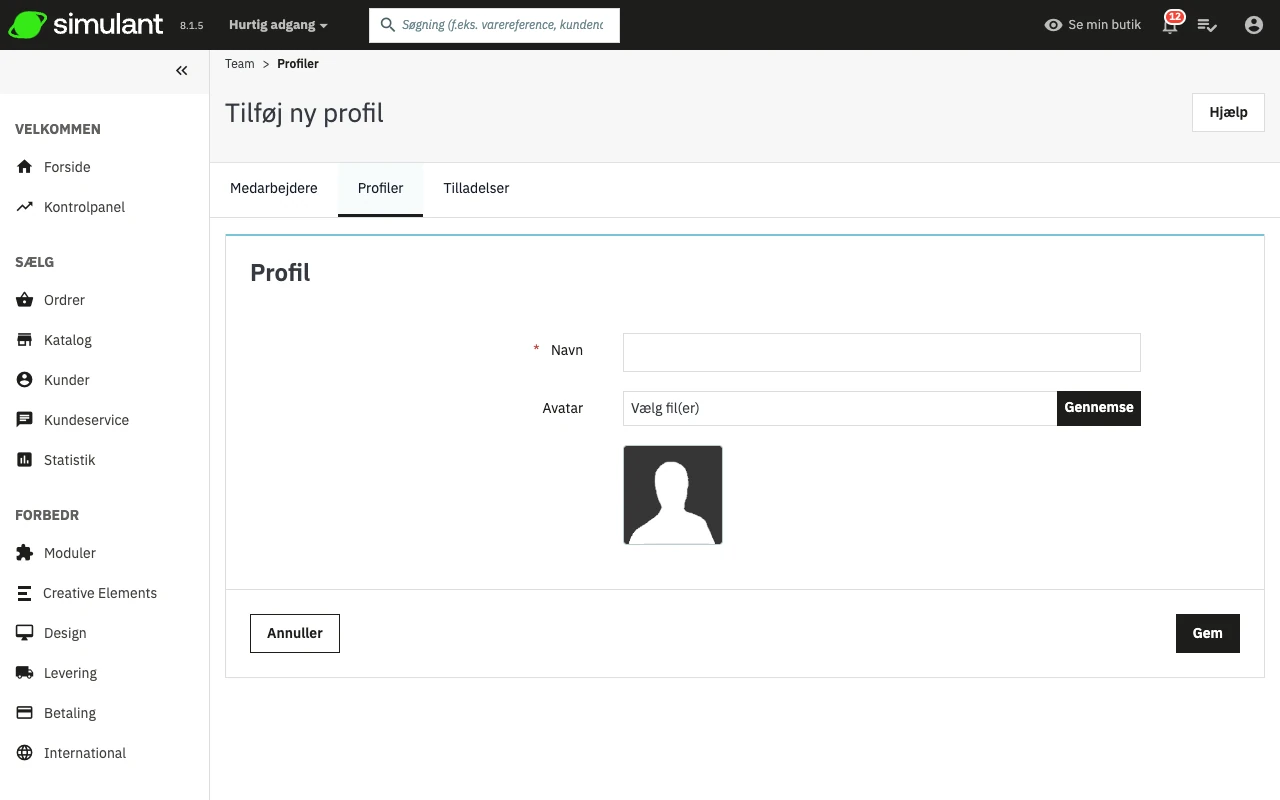Image resolution: width=1280 pixels, height=800 pixels.
Task: Expand the Katalog menu item
Action: point(67,340)
